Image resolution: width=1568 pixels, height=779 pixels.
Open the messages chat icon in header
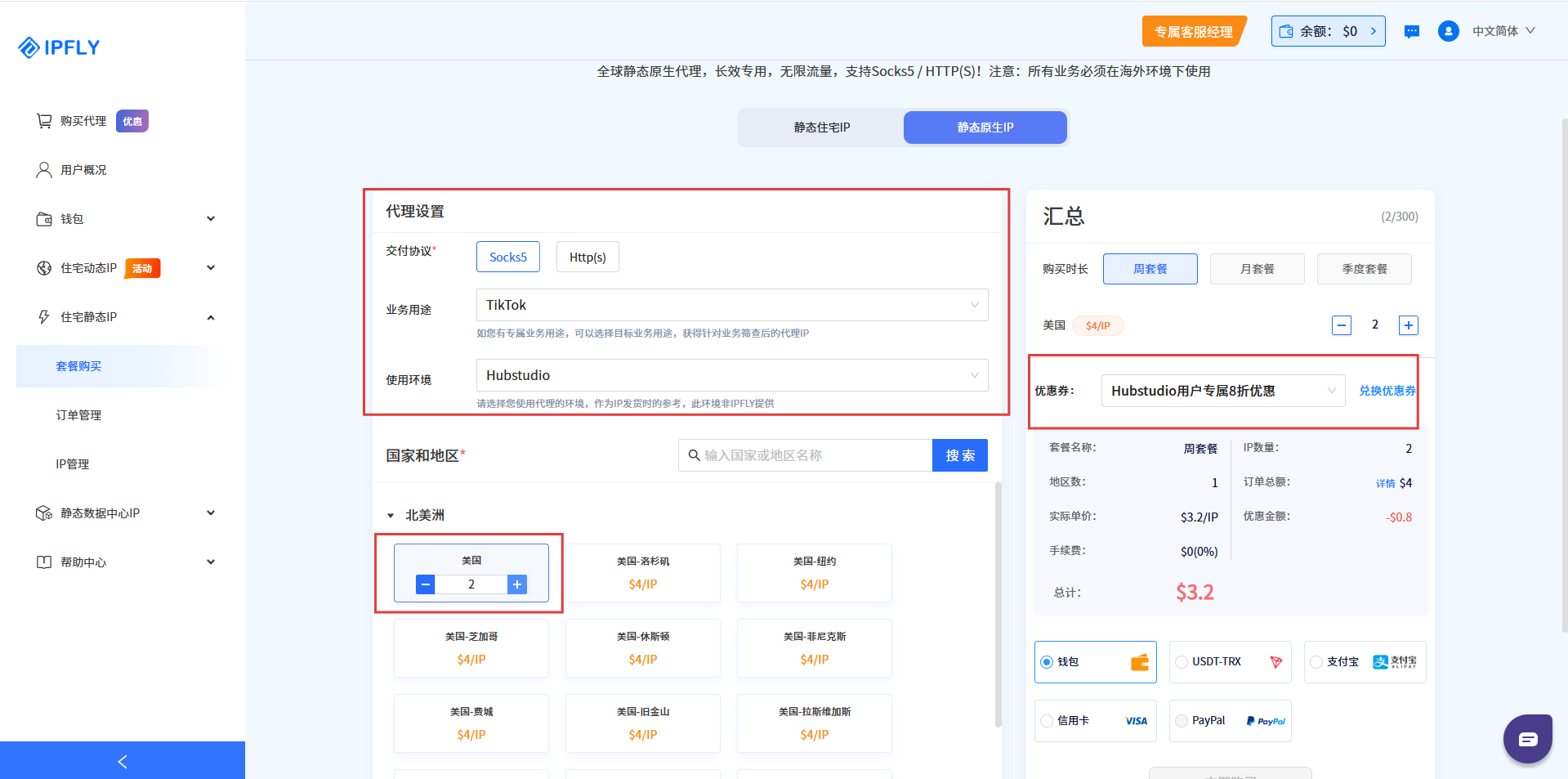pyautogui.click(x=1412, y=32)
